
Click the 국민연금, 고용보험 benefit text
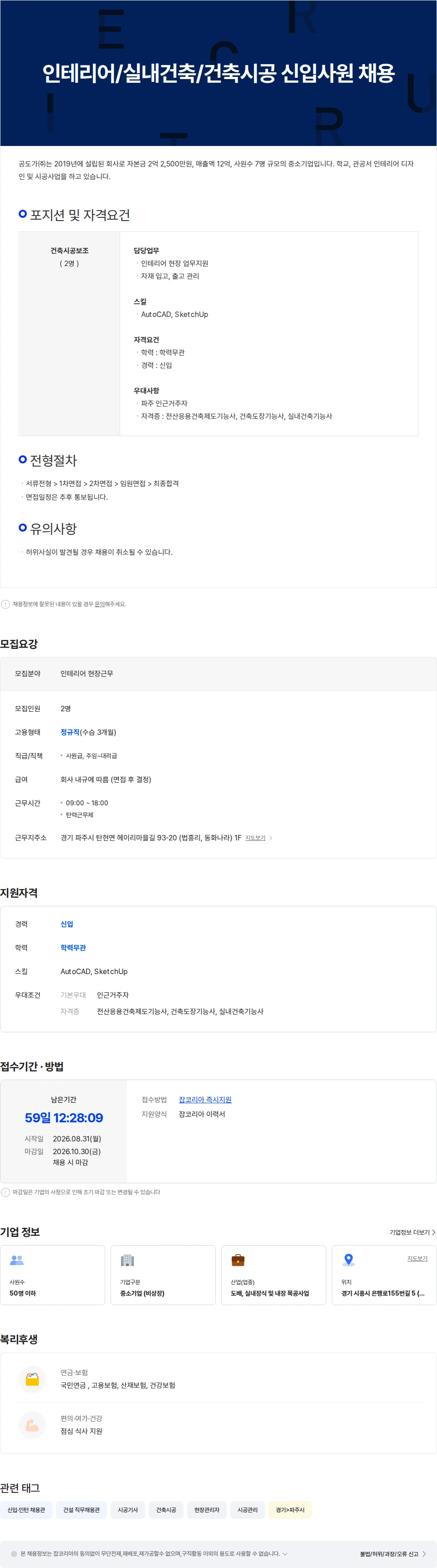click(117, 1386)
